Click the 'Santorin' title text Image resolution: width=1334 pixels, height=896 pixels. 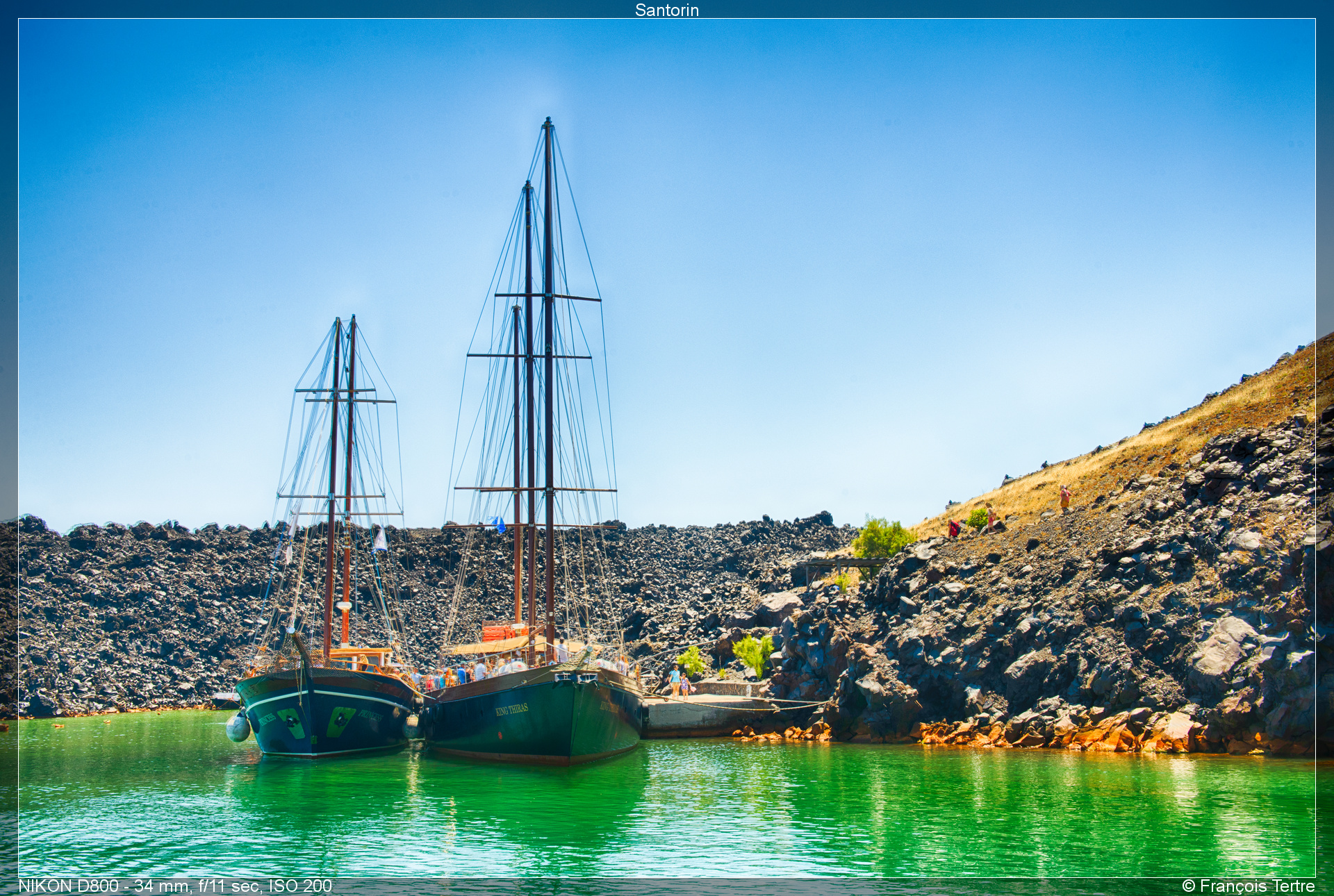(666, 10)
